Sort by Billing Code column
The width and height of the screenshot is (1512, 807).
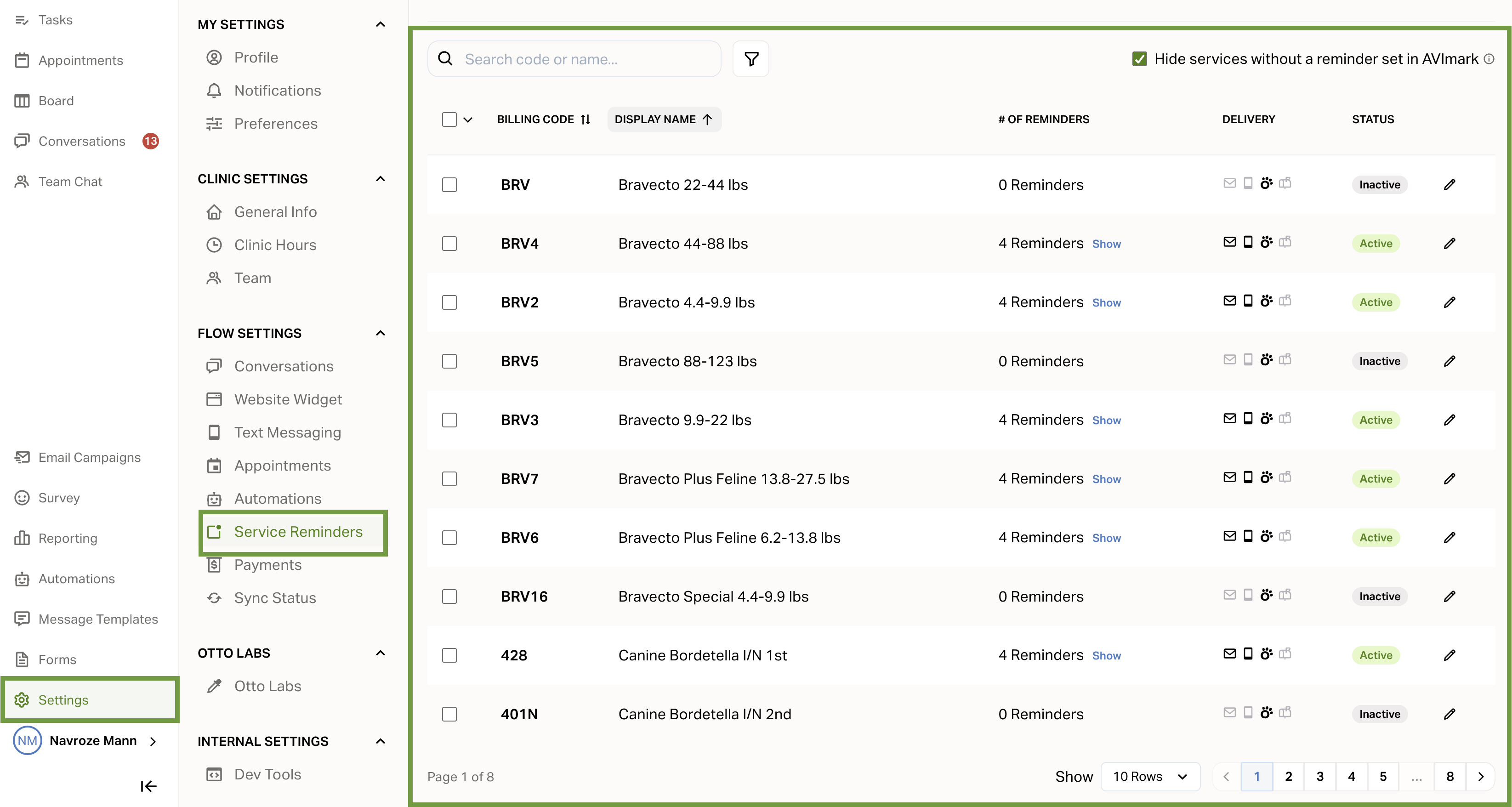(x=544, y=119)
